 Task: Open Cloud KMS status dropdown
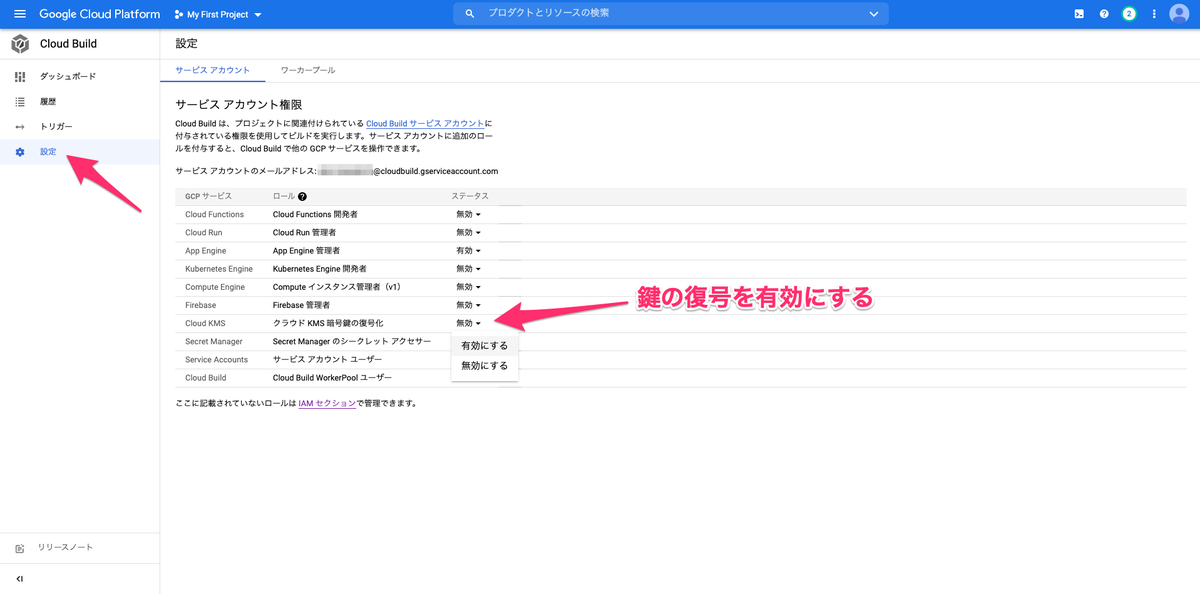pos(469,323)
